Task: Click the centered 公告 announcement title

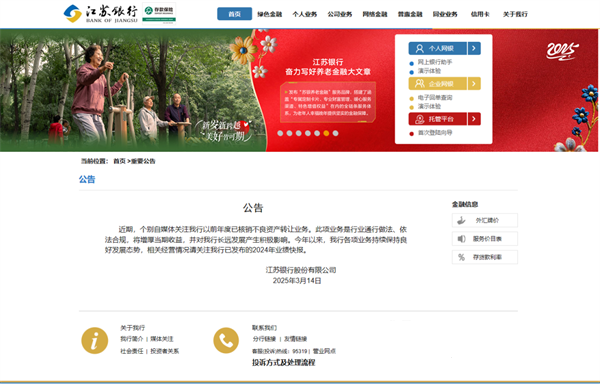Action: pyautogui.click(x=253, y=208)
